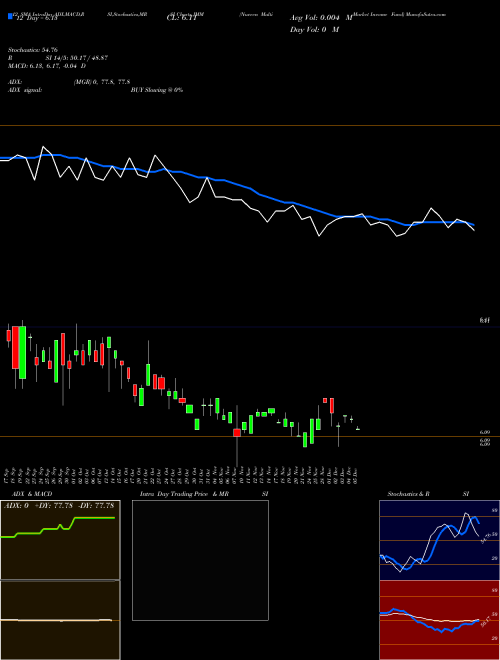The image size is (500, 660).
Task: Click the 'ADX signal:' label
Action: point(25,90)
